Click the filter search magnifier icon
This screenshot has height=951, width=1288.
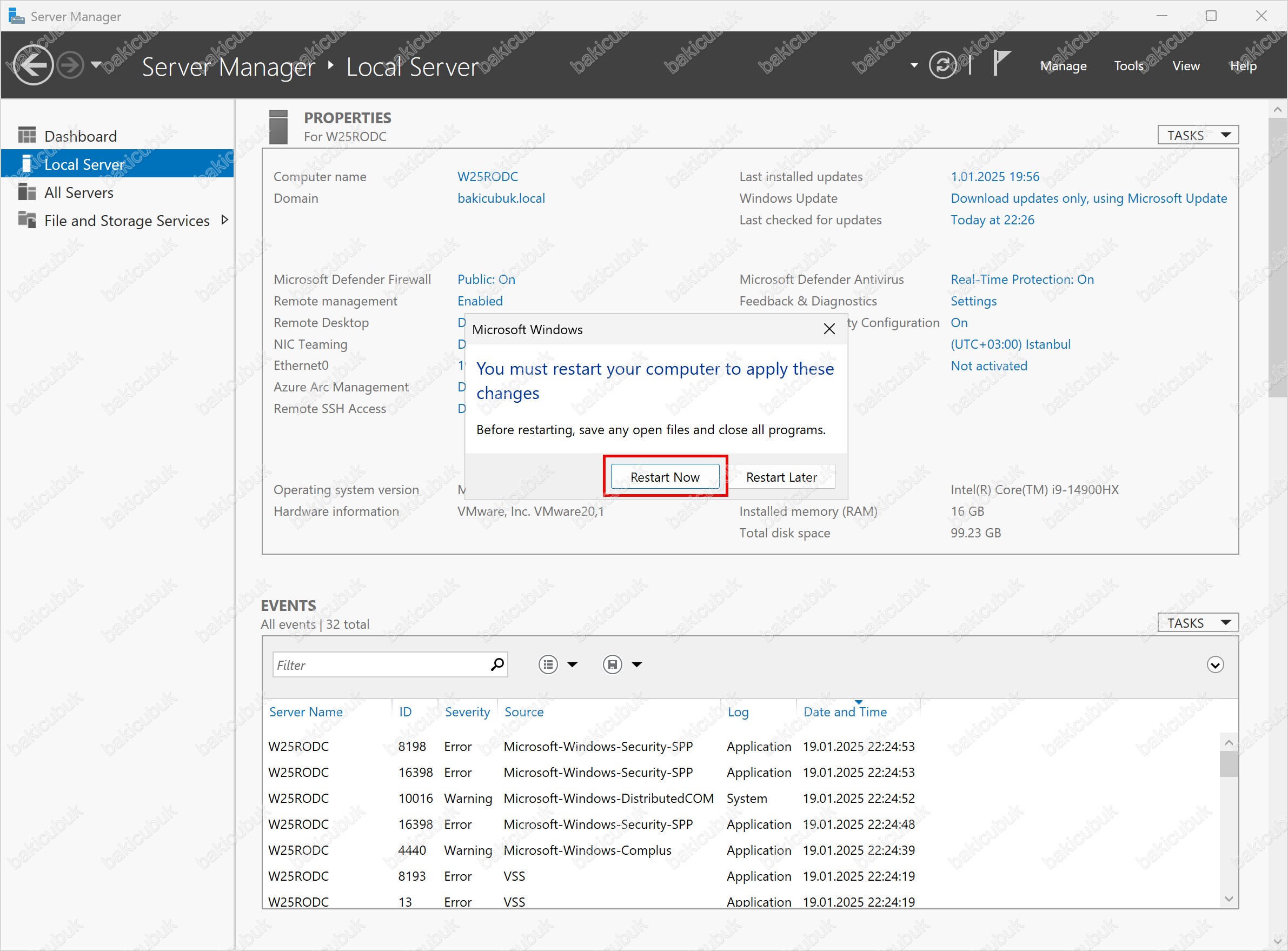pos(497,665)
